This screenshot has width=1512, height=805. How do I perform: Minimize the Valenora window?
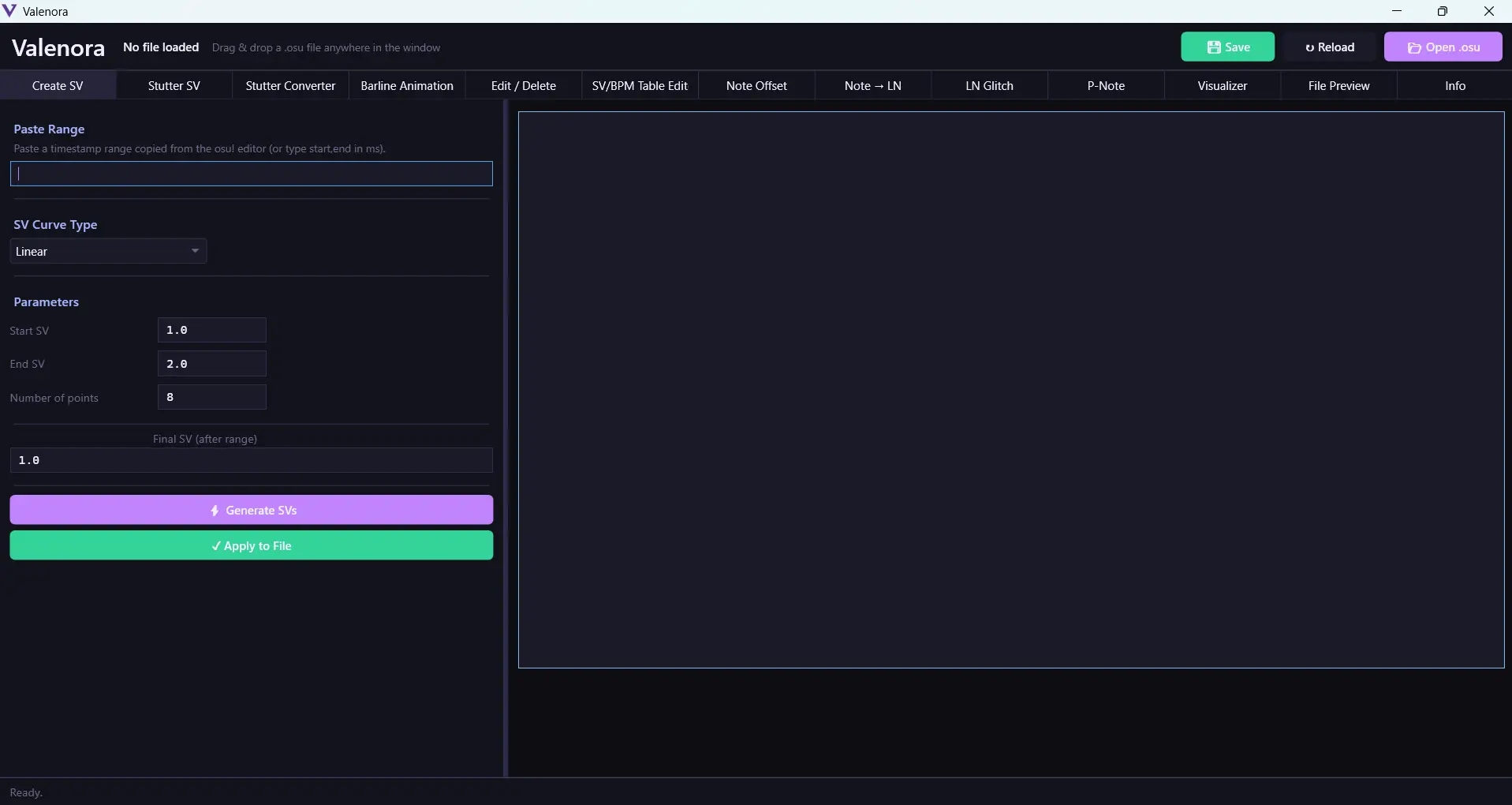click(1397, 11)
